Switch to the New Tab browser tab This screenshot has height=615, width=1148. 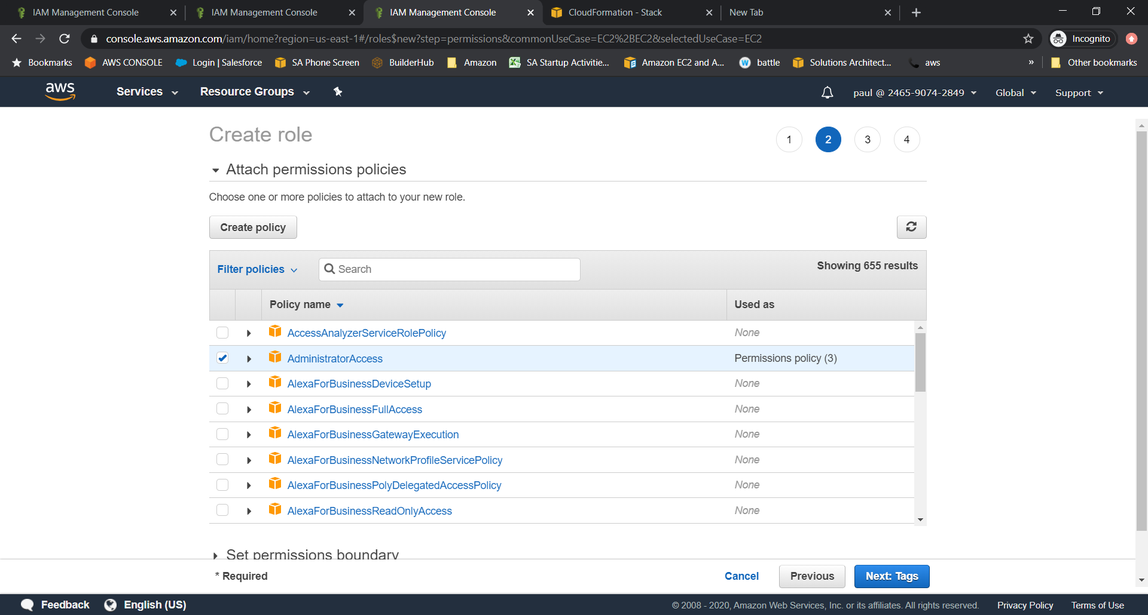tap(809, 12)
